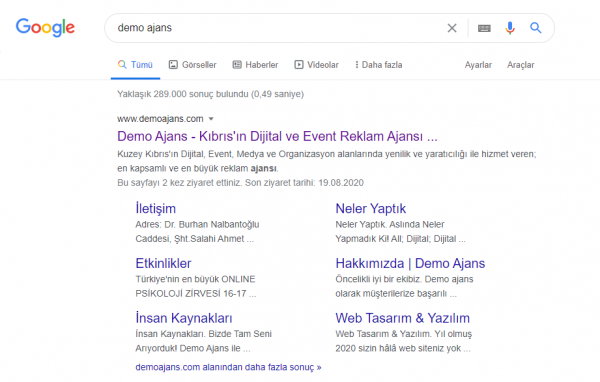The height and width of the screenshot is (382, 600).
Task: Click the Görseller image icon
Action: [173, 65]
